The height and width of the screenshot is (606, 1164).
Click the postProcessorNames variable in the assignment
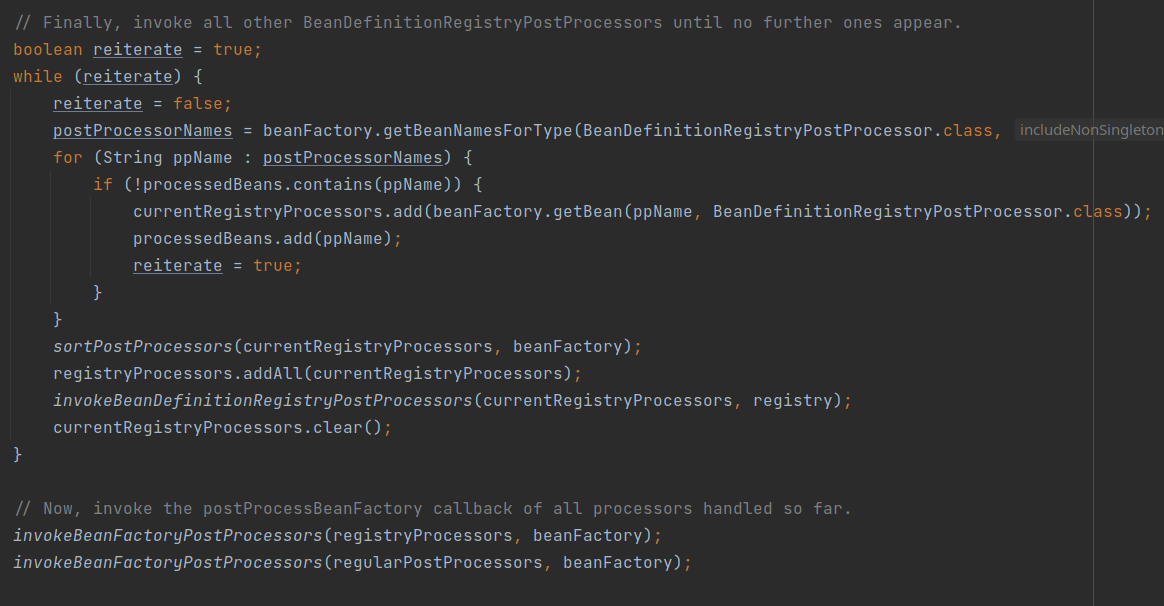pos(143,131)
